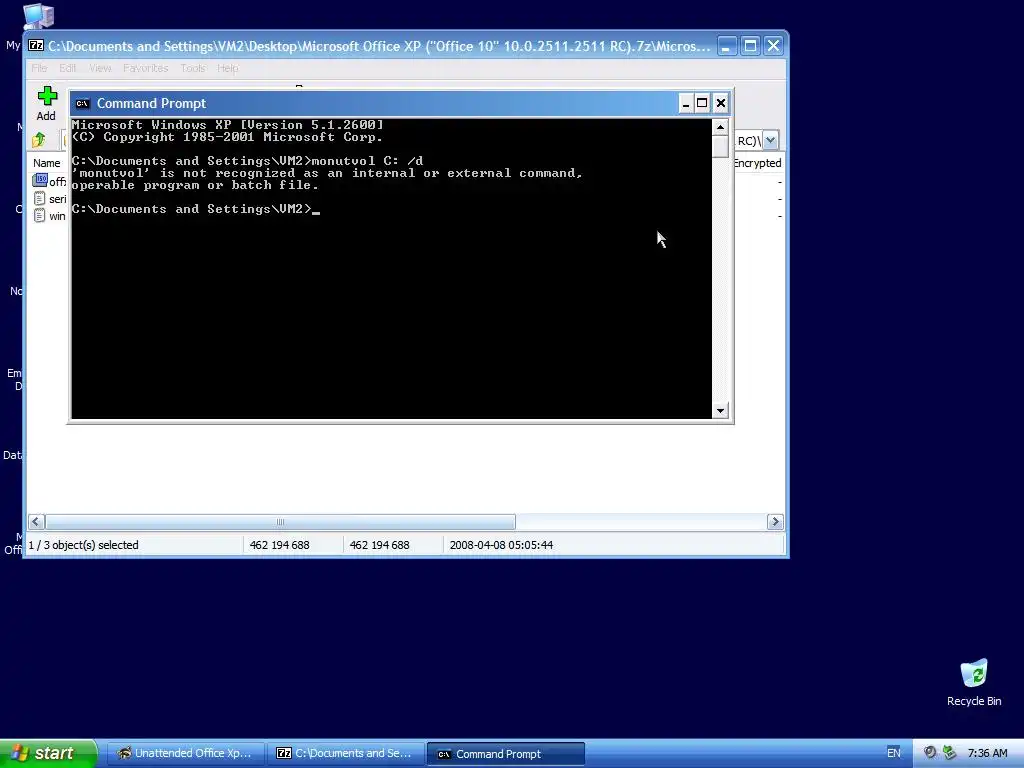Click 7-Zip horizontal scroll right arrow
The height and width of the screenshot is (768, 1024).
[x=775, y=522]
